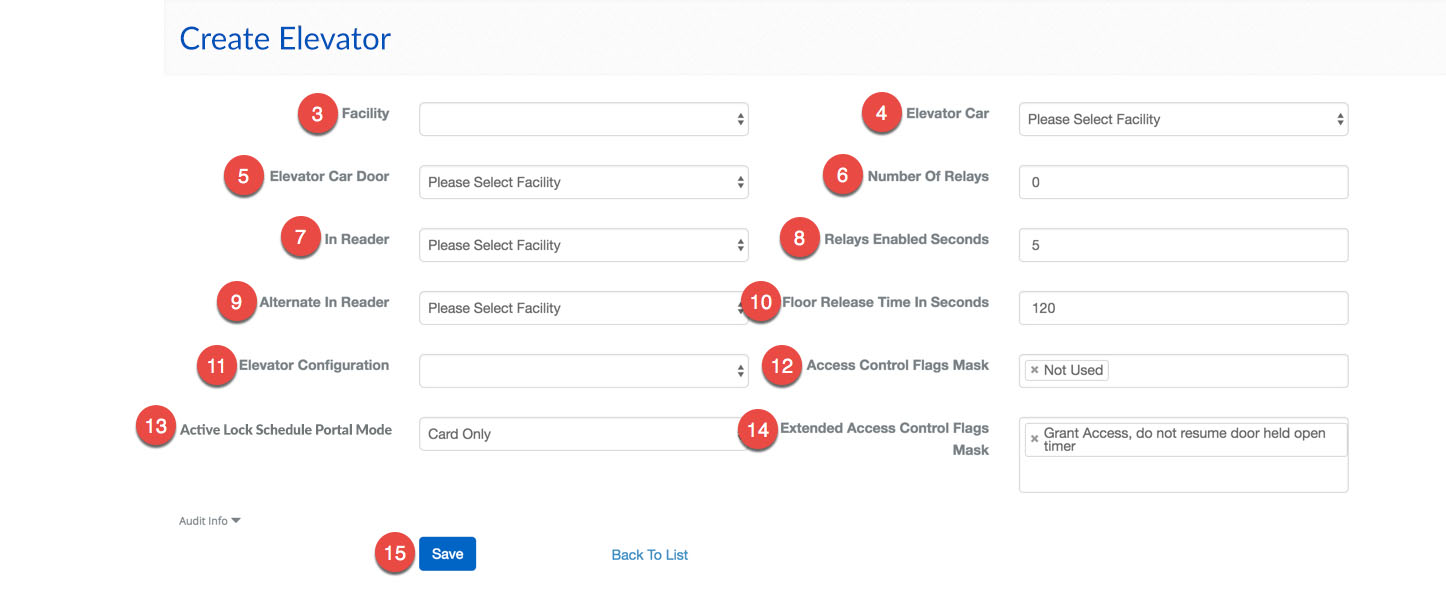The height and width of the screenshot is (596, 1446).
Task: Expand the Elevator Car Door dropdown
Action: pos(583,182)
